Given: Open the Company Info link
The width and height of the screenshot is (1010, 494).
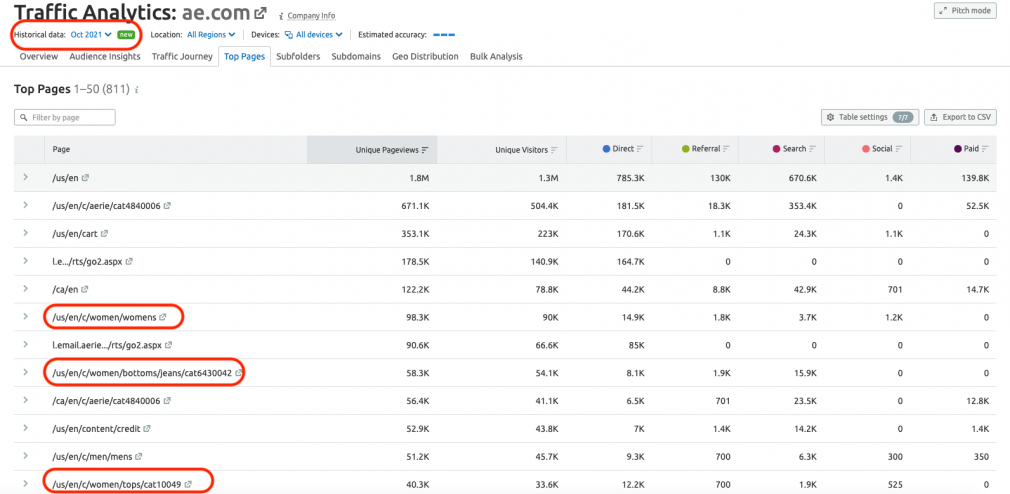Looking at the screenshot, I should [311, 15].
